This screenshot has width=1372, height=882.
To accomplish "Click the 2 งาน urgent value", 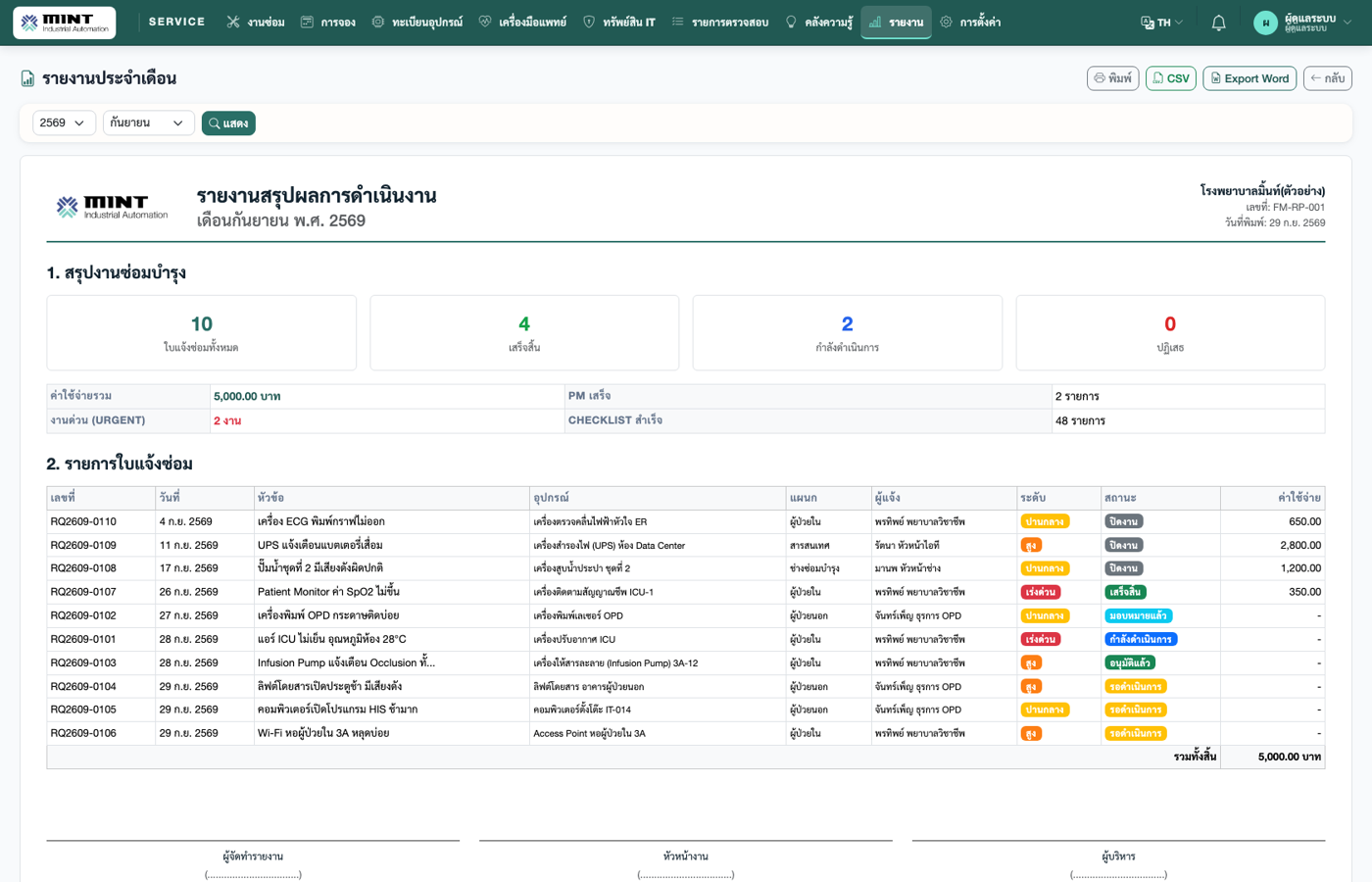I will pos(227,420).
